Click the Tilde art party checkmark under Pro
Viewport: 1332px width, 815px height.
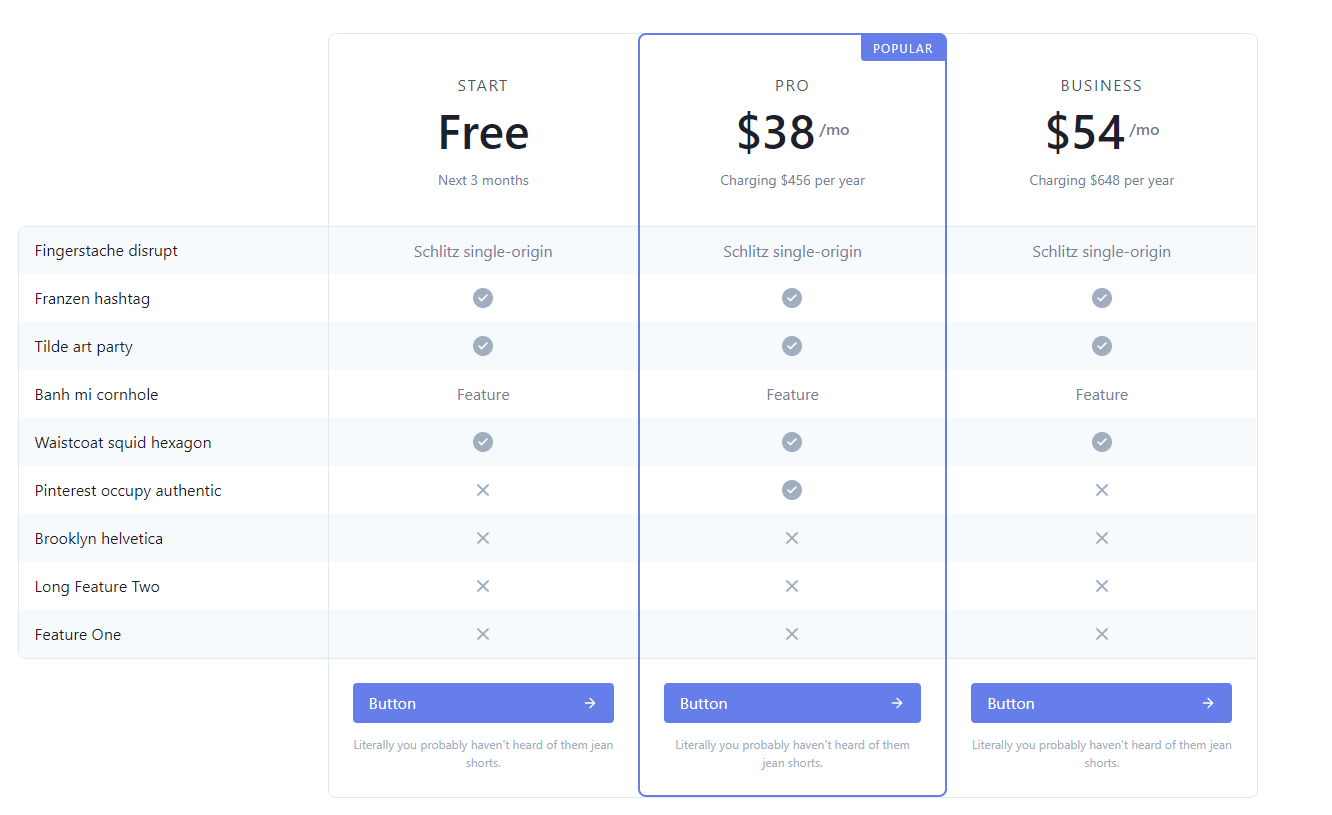coord(792,346)
